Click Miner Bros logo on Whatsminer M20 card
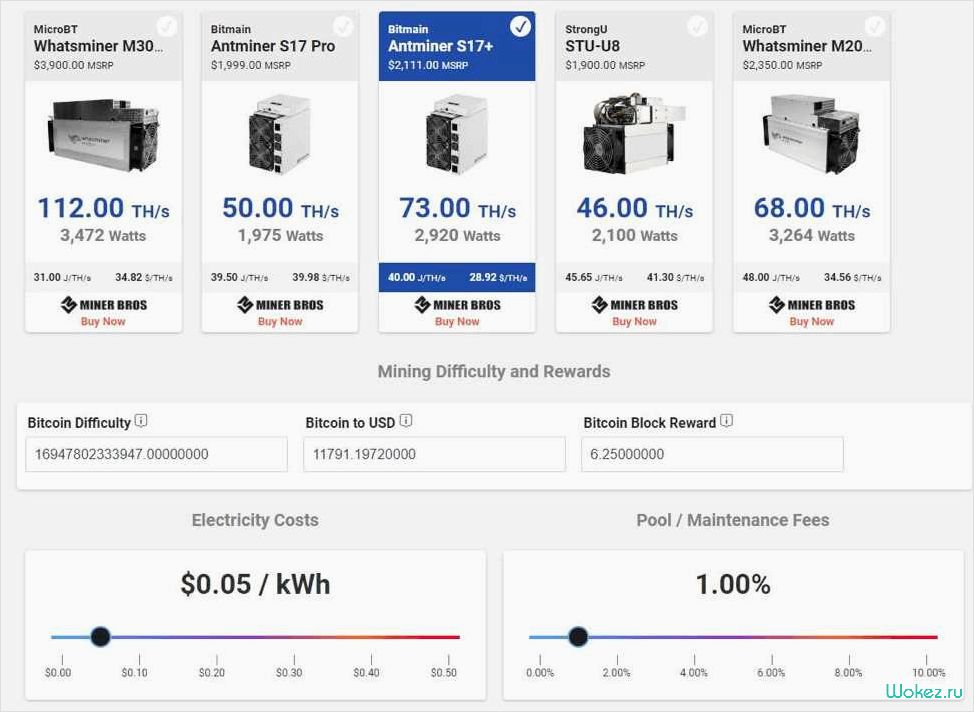The width and height of the screenshot is (974, 712). tap(811, 304)
